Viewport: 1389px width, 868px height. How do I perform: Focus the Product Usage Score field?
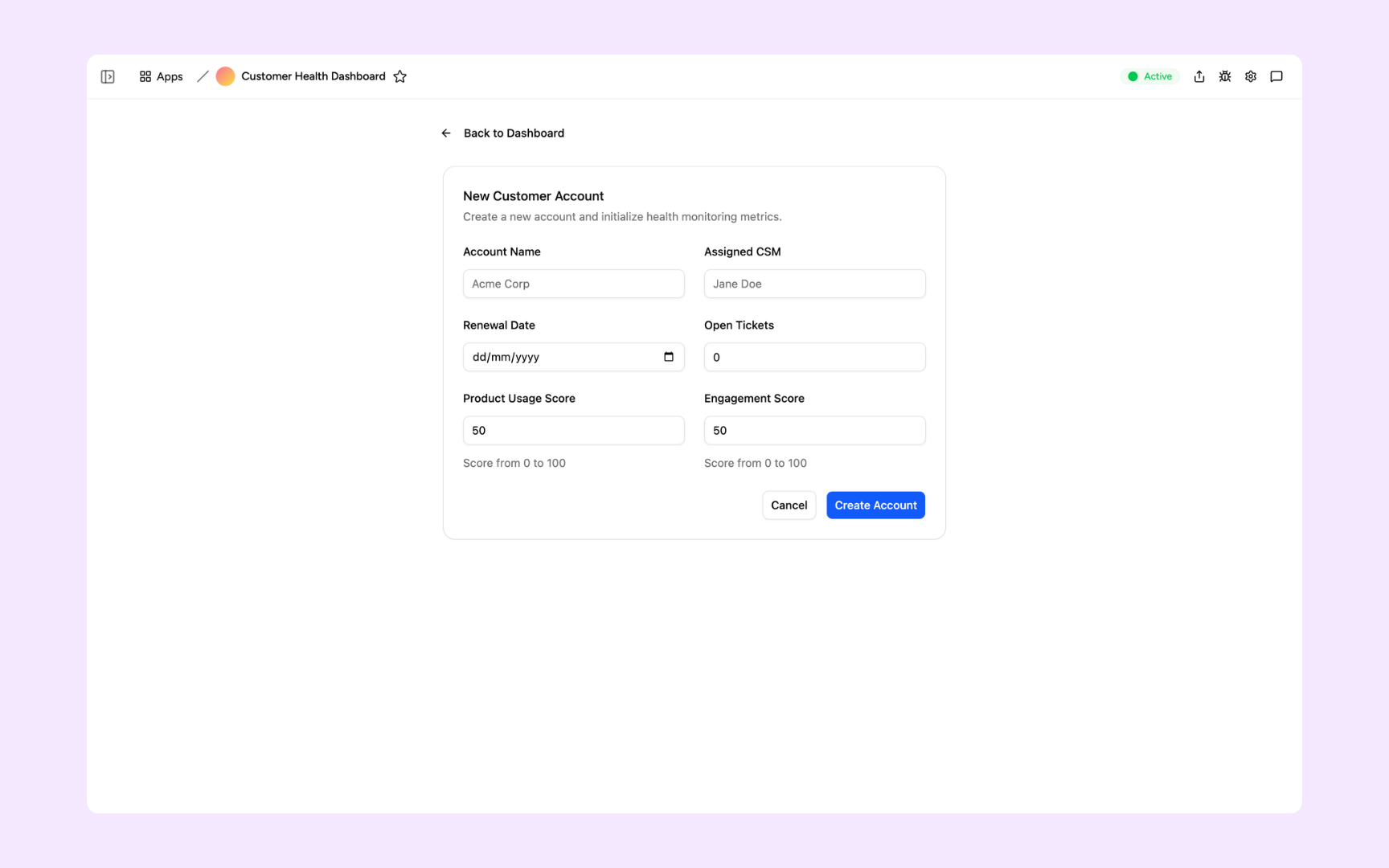tap(573, 431)
